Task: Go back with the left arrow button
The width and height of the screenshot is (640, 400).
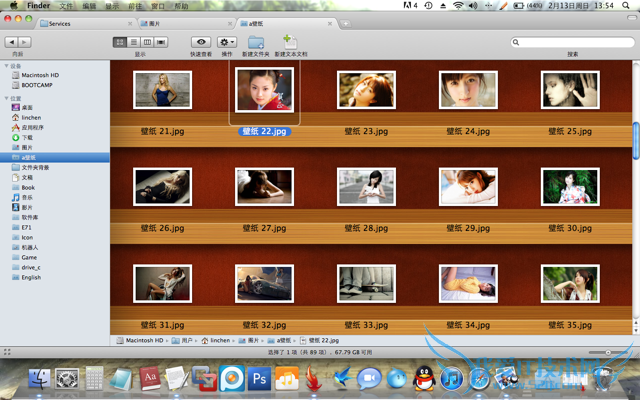Action: (11, 42)
